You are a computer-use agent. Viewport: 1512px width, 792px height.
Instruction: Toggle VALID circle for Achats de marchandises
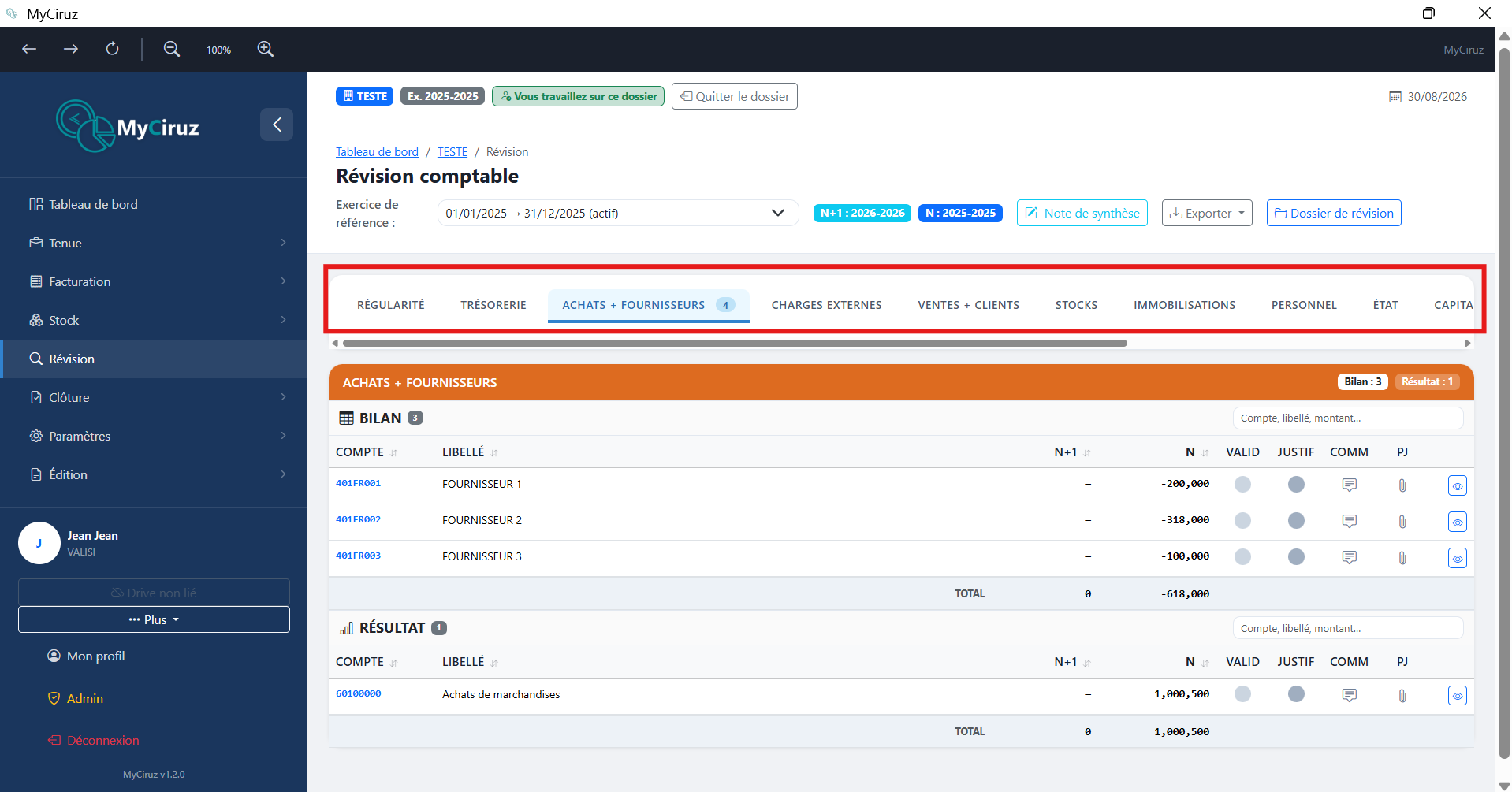pyautogui.click(x=1242, y=693)
